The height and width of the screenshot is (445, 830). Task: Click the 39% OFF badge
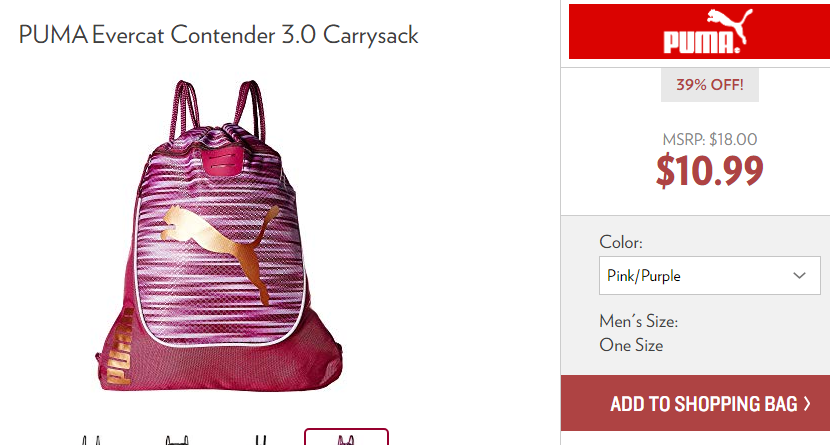[710, 85]
